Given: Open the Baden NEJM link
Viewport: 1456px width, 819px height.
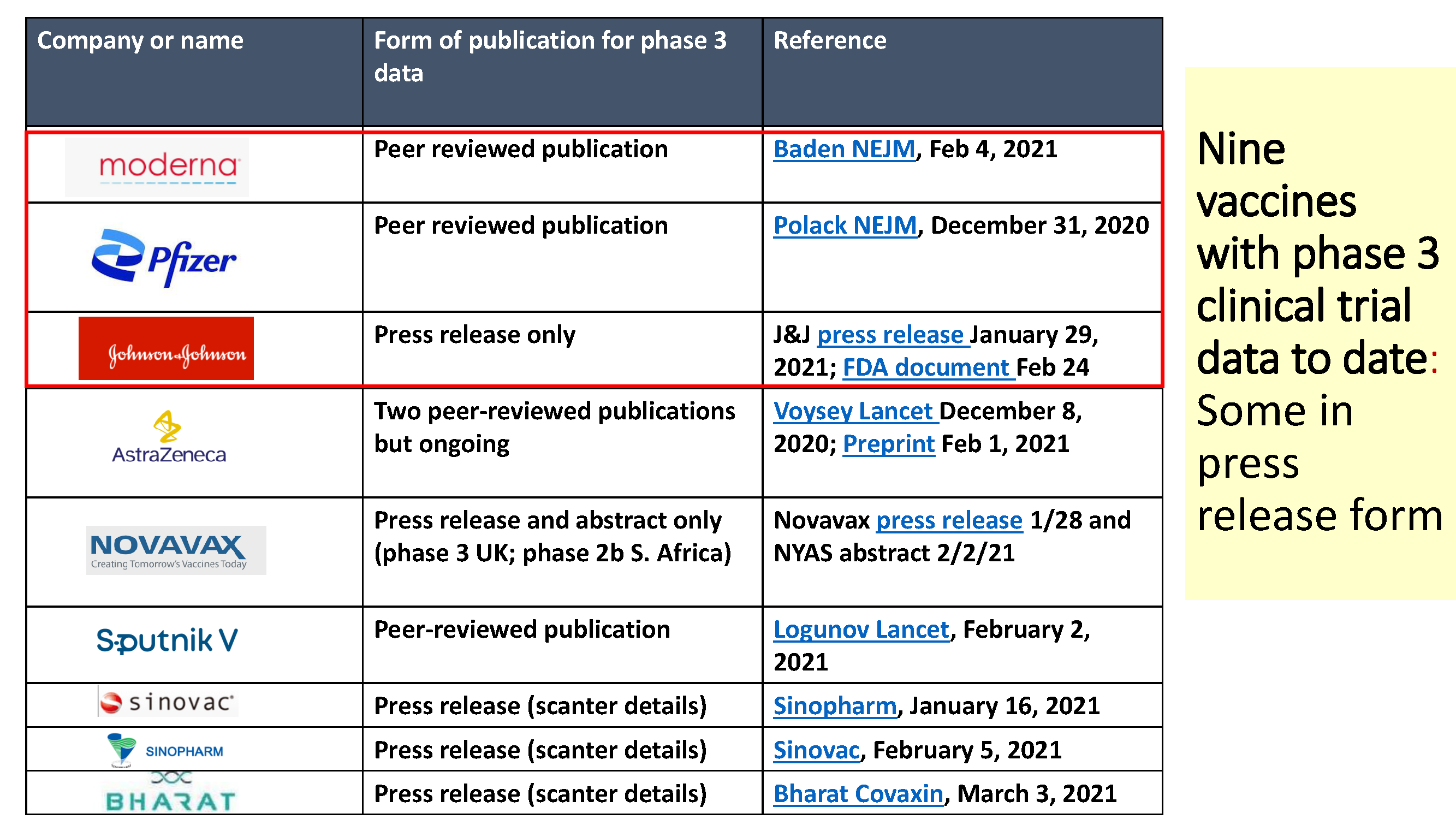Looking at the screenshot, I should 845,149.
